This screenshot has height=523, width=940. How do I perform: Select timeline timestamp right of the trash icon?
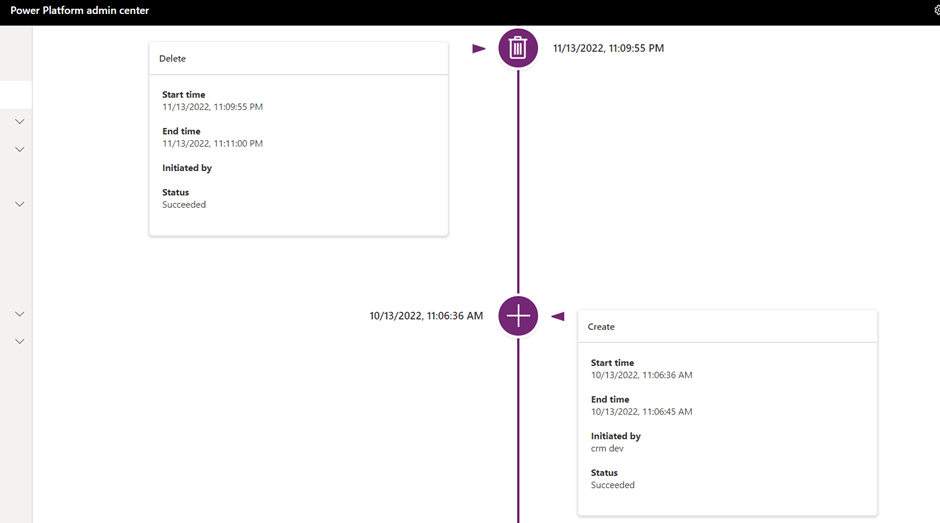coord(608,48)
